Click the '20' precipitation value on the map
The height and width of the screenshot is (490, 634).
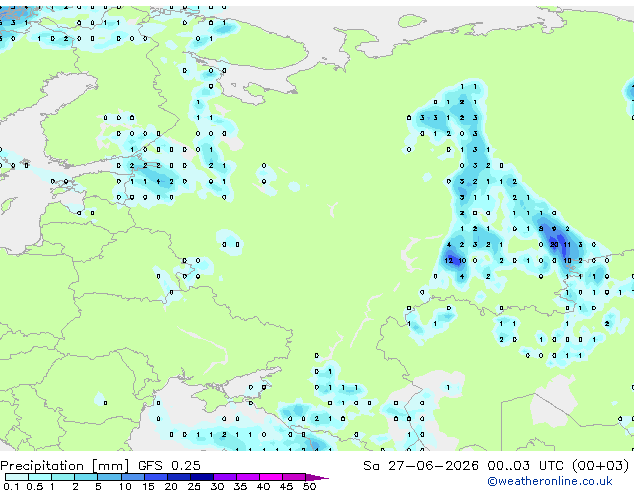(554, 245)
